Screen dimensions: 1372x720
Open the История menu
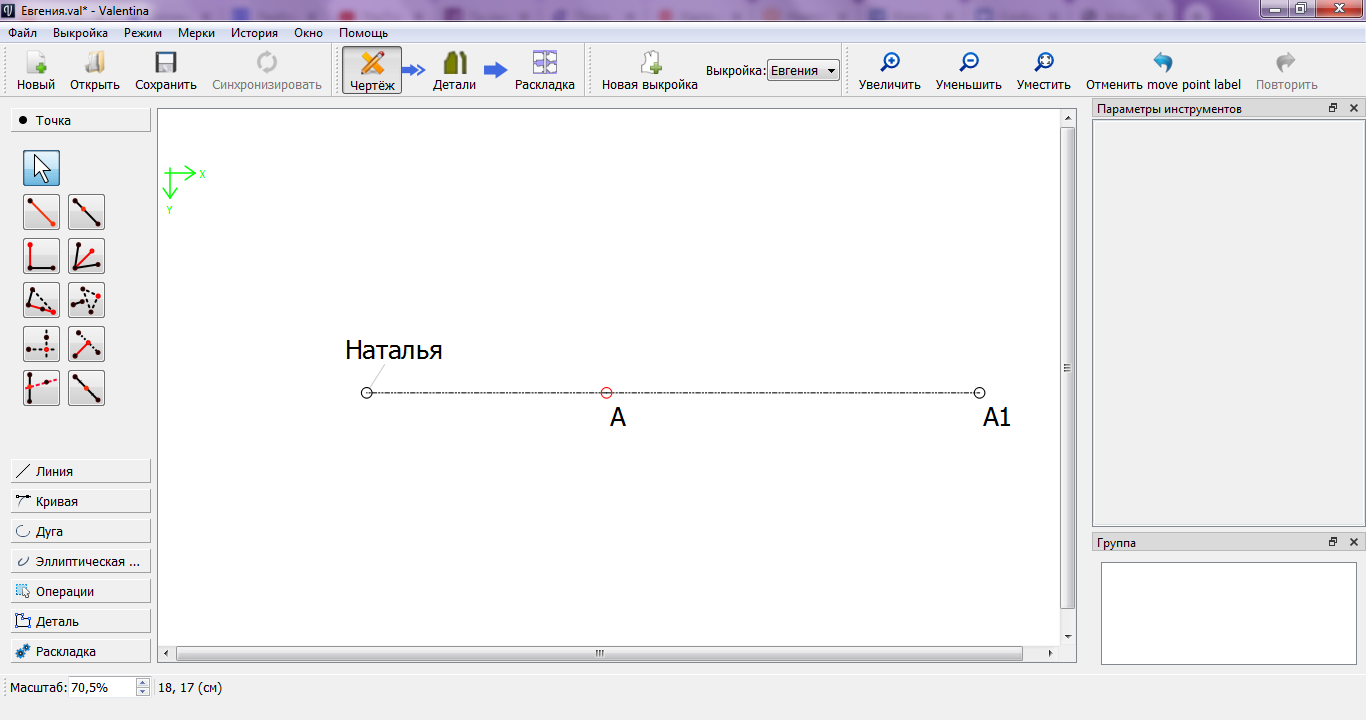point(254,33)
